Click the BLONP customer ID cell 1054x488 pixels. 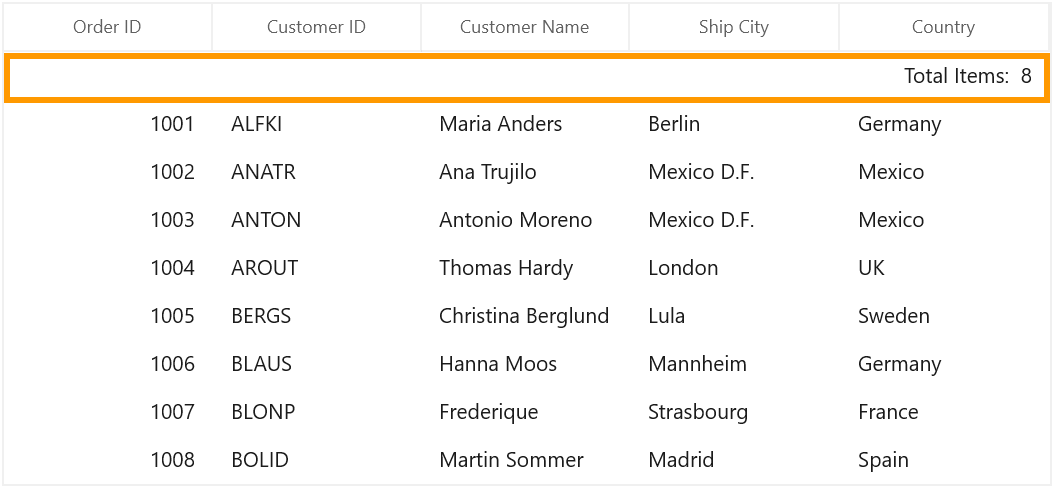point(317,412)
